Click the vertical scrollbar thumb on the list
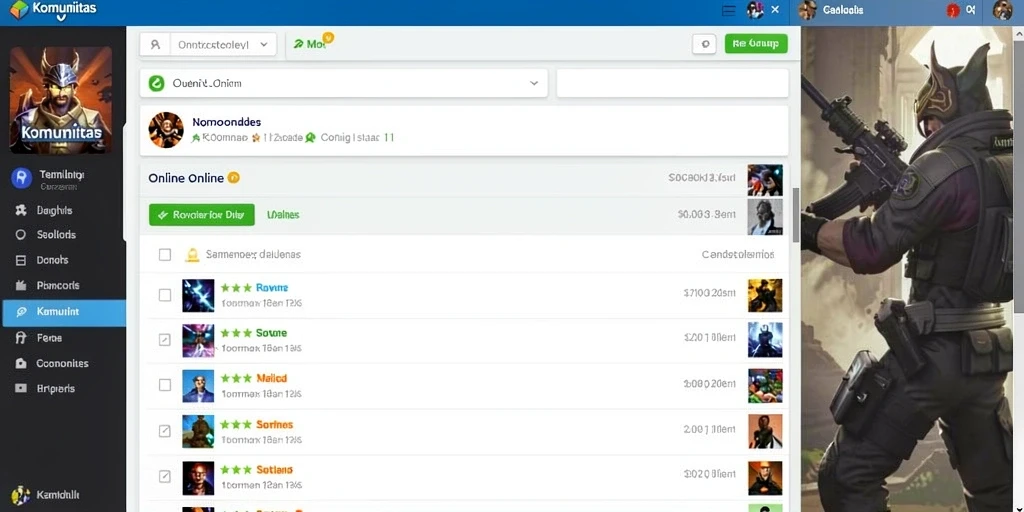 (795, 216)
